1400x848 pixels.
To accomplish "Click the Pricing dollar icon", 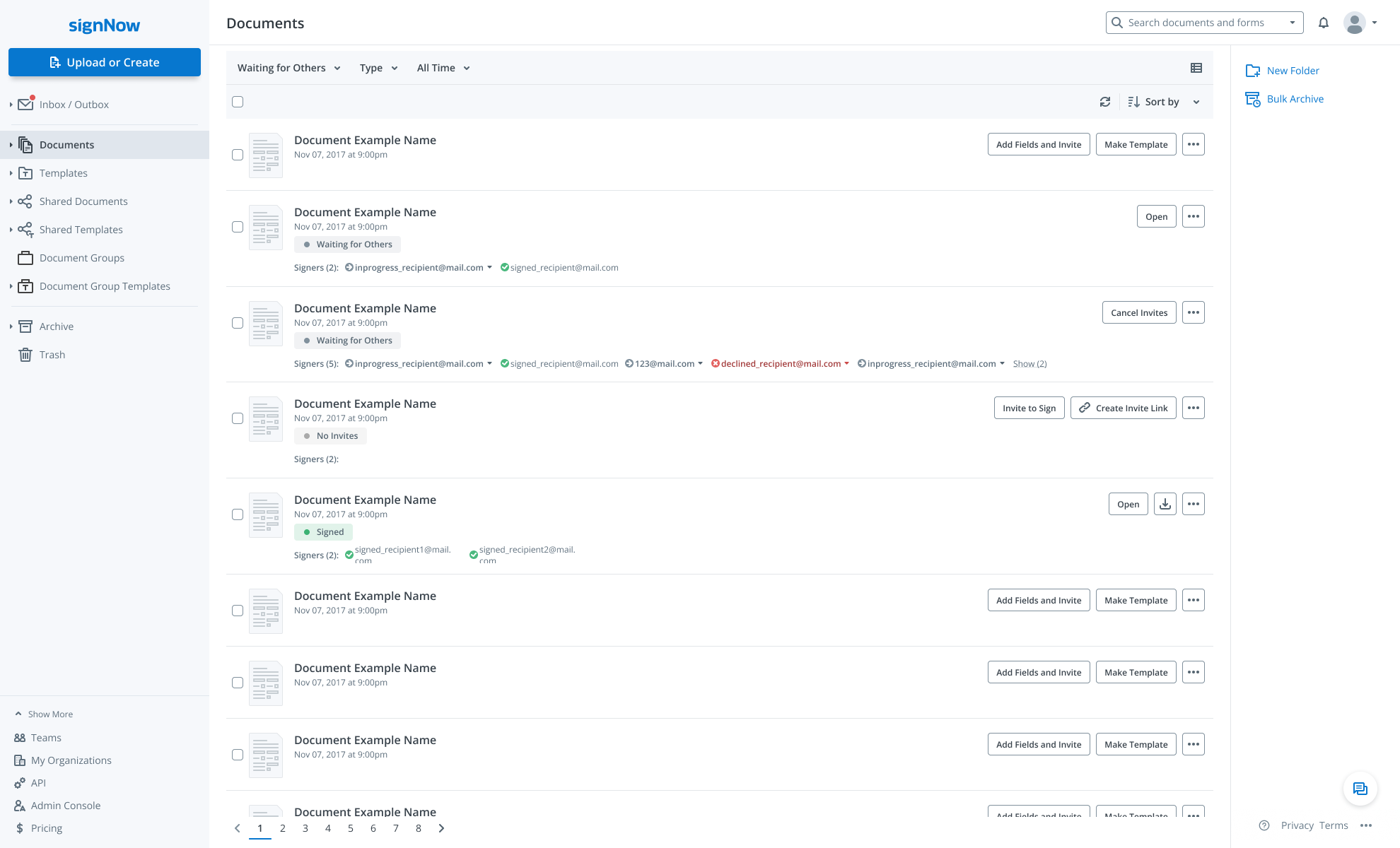I will click(x=20, y=828).
